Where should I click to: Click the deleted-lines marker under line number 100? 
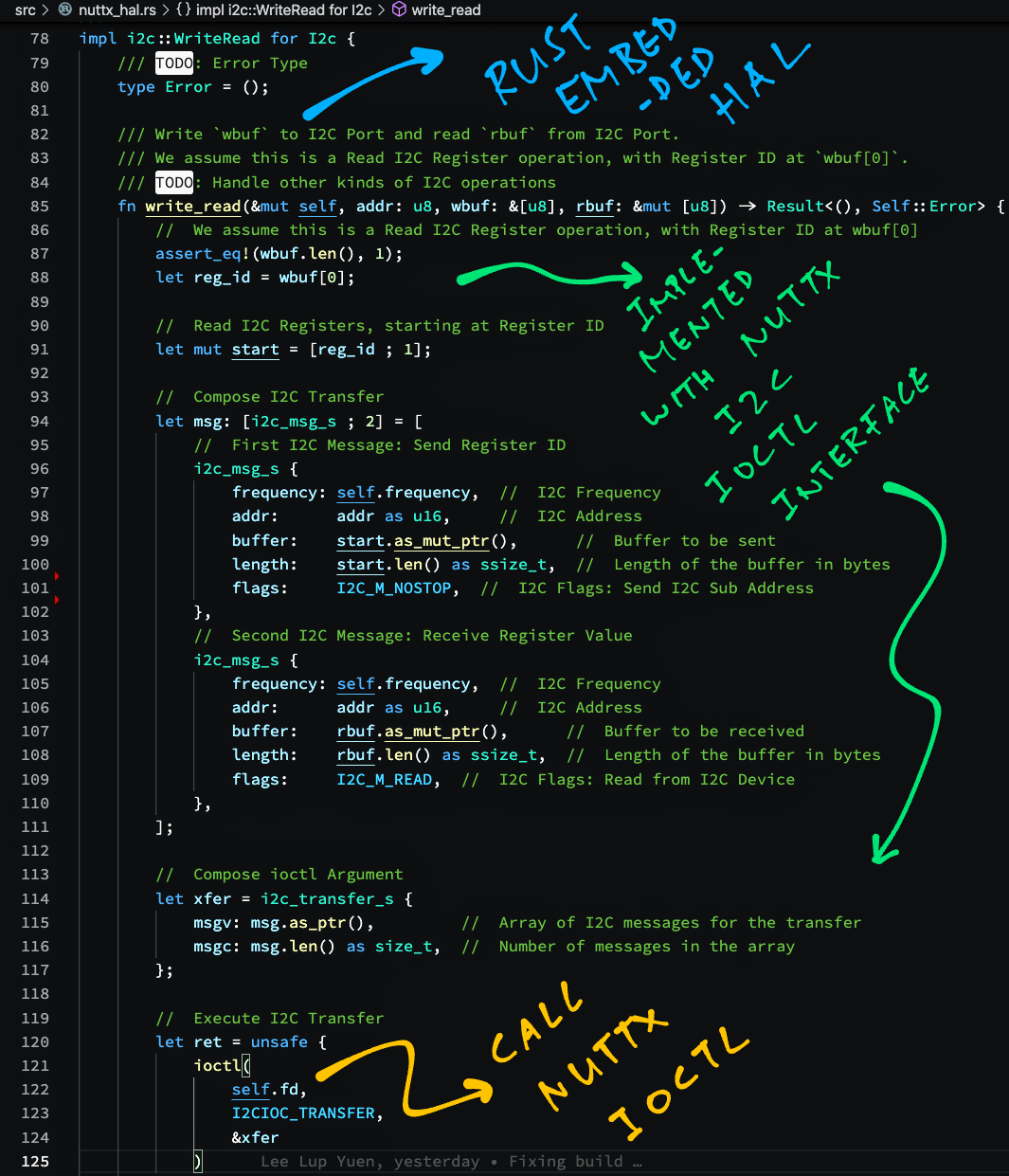(x=57, y=576)
